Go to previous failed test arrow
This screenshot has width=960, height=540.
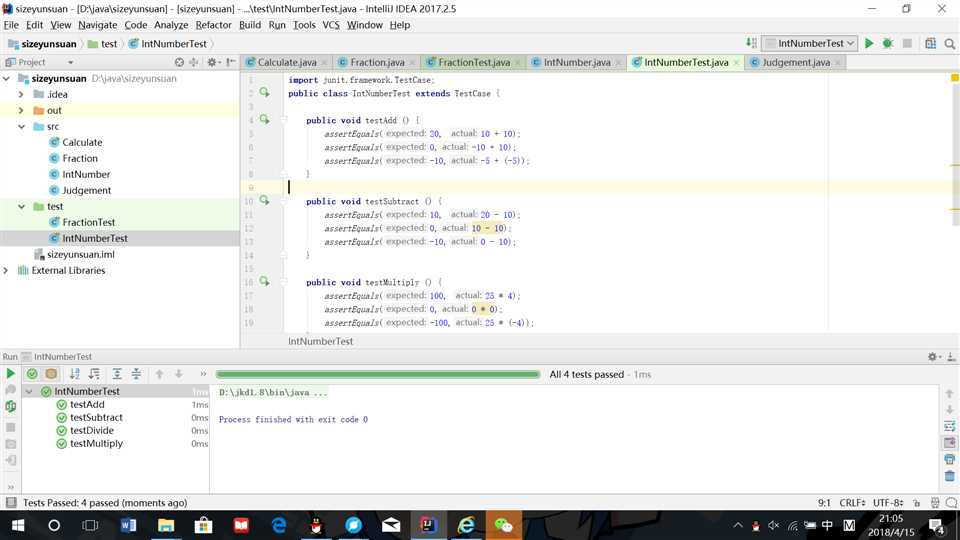(159, 373)
